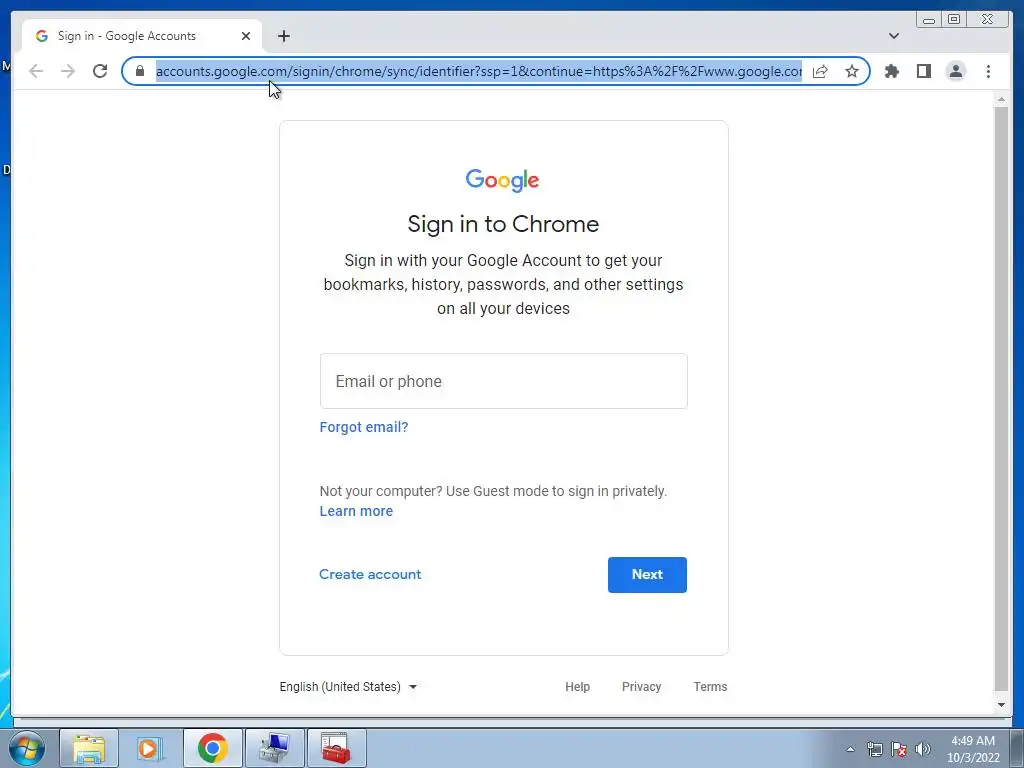The width and height of the screenshot is (1024, 768).
Task: Open the volume speaker tray icon
Action: pos(923,749)
